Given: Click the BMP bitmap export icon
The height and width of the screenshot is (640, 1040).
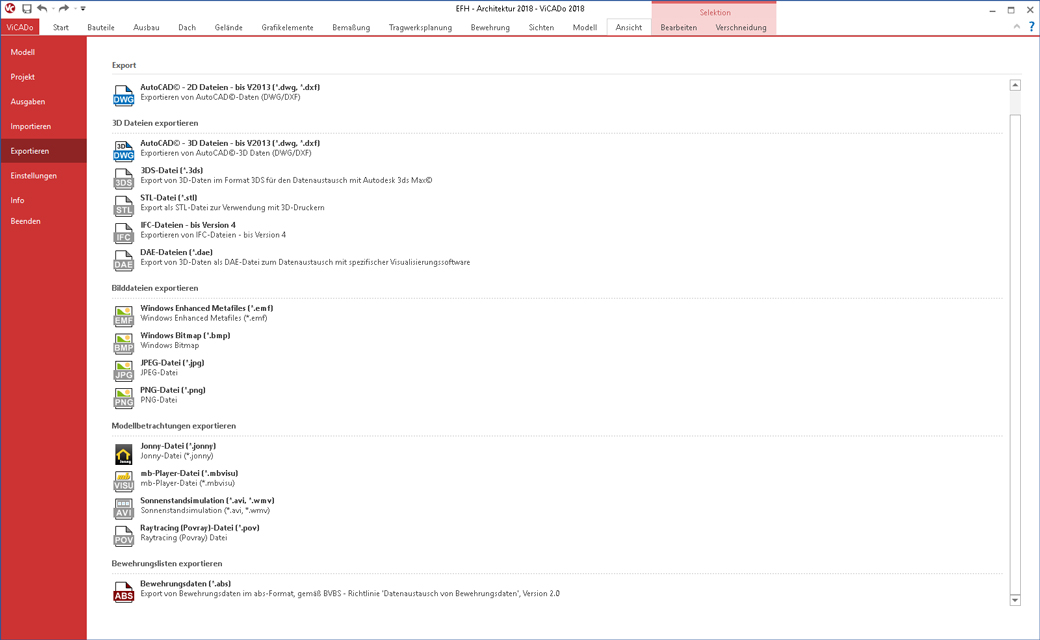Looking at the screenshot, I should [x=123, y=343].
